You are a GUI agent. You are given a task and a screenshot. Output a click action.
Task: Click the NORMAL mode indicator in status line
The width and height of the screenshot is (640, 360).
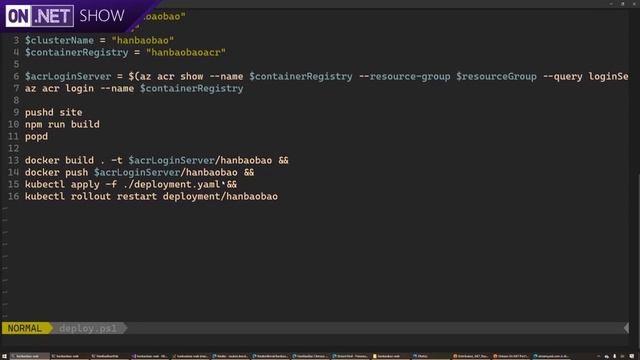24,328
